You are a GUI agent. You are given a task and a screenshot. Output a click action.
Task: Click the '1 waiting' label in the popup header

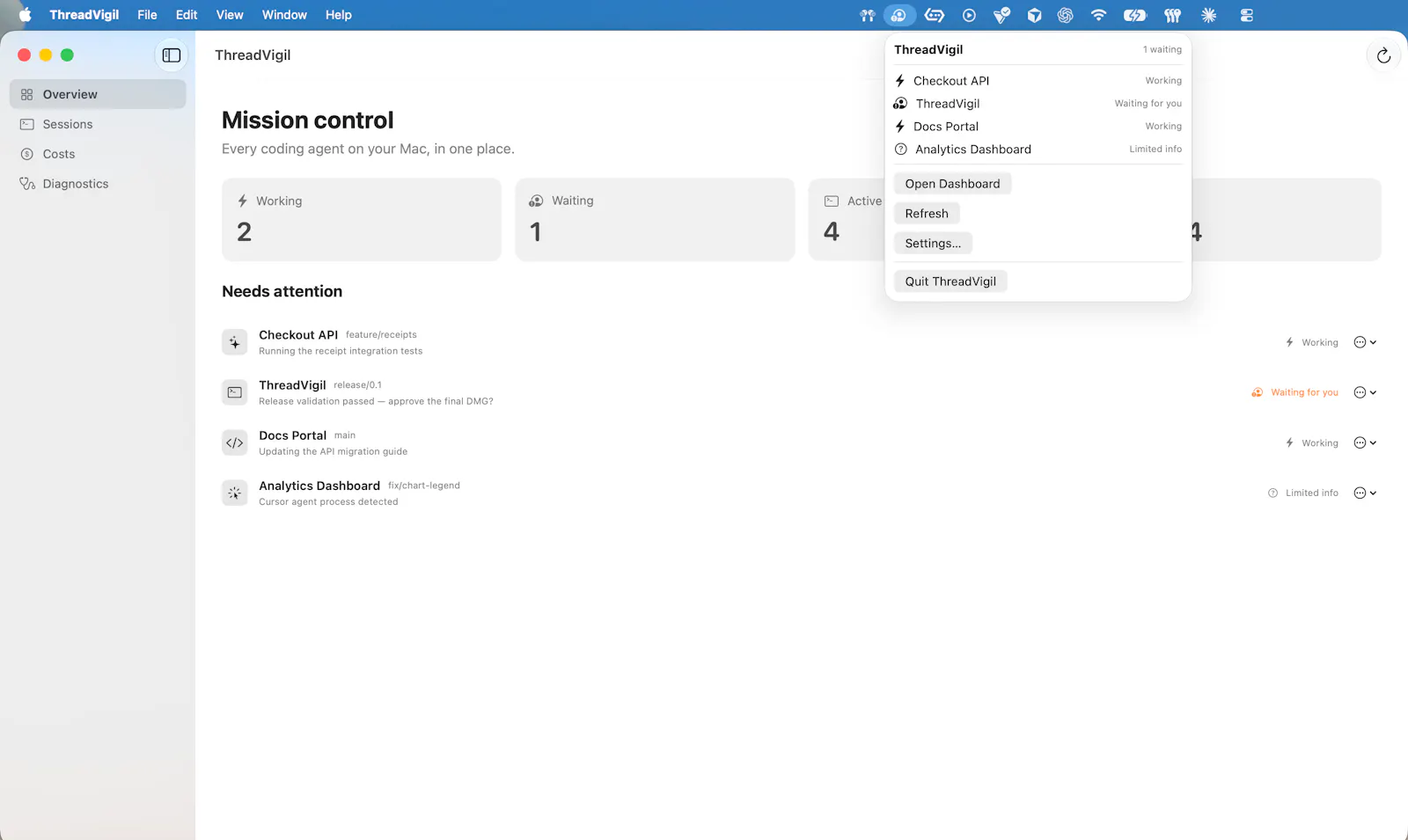pyautogui.click(x=1162, y=50)
